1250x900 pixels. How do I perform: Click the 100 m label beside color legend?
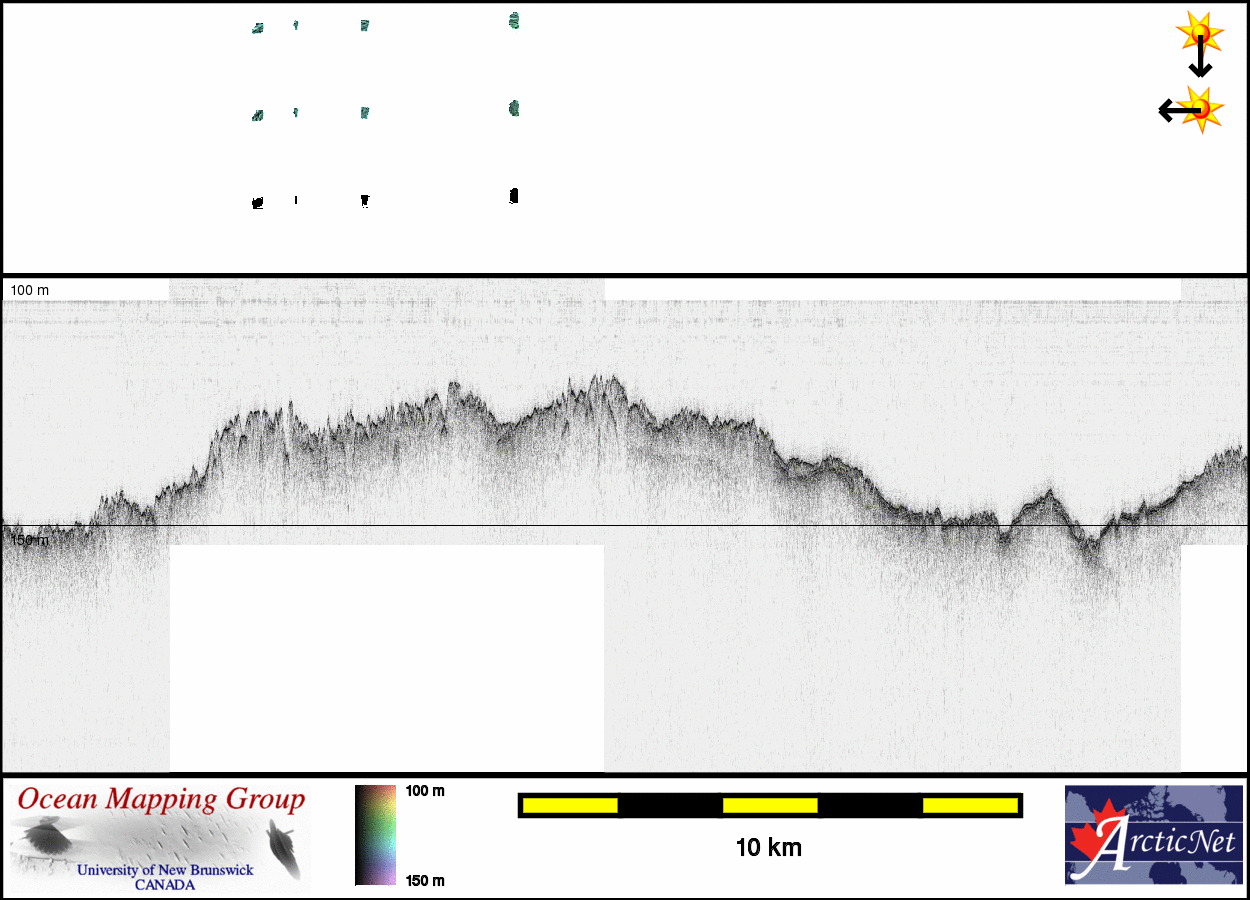425,791
